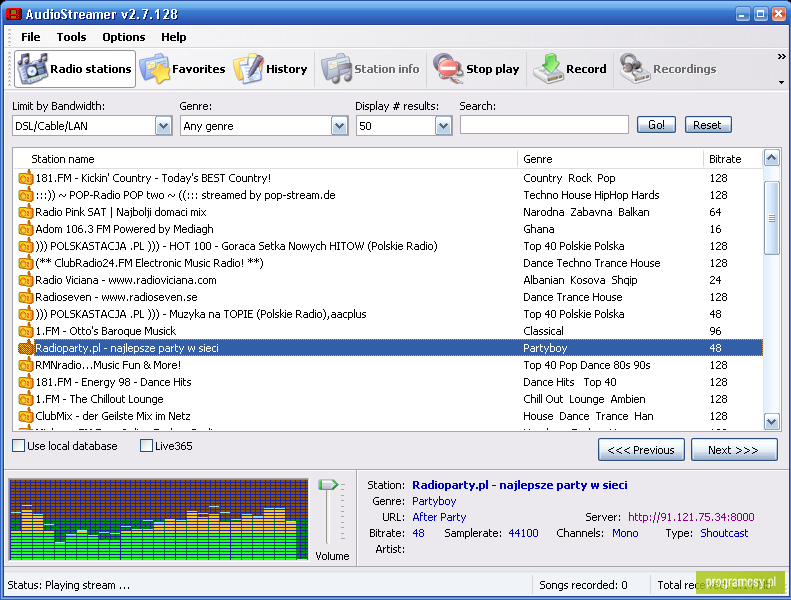Click station list scroll up arrow
The height and width of the screenshot is (600, 791).
(x=771, y=158)
